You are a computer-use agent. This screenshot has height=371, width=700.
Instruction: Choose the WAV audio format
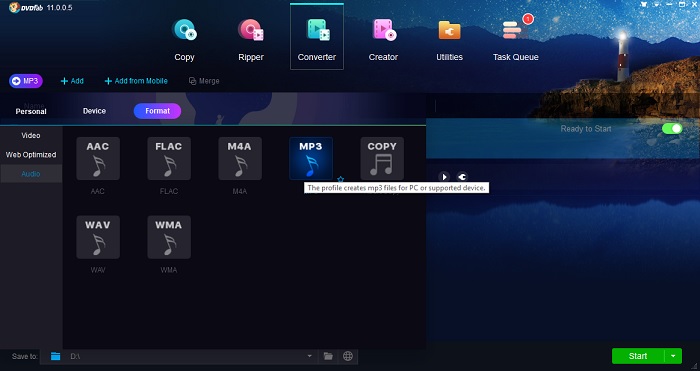coord(98,237)
